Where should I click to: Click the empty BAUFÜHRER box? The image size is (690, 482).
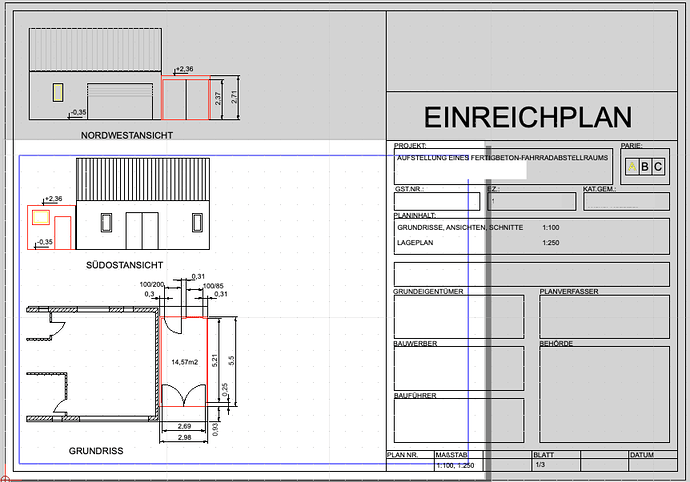coord(458,422)
